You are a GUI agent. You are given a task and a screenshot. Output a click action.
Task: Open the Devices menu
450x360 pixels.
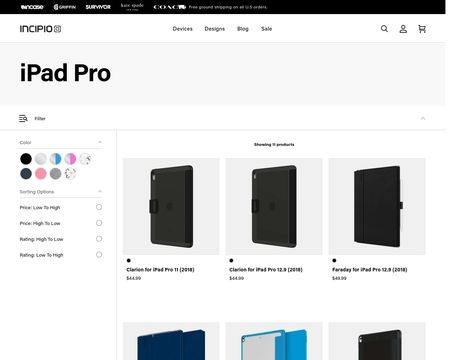point(182,29)
